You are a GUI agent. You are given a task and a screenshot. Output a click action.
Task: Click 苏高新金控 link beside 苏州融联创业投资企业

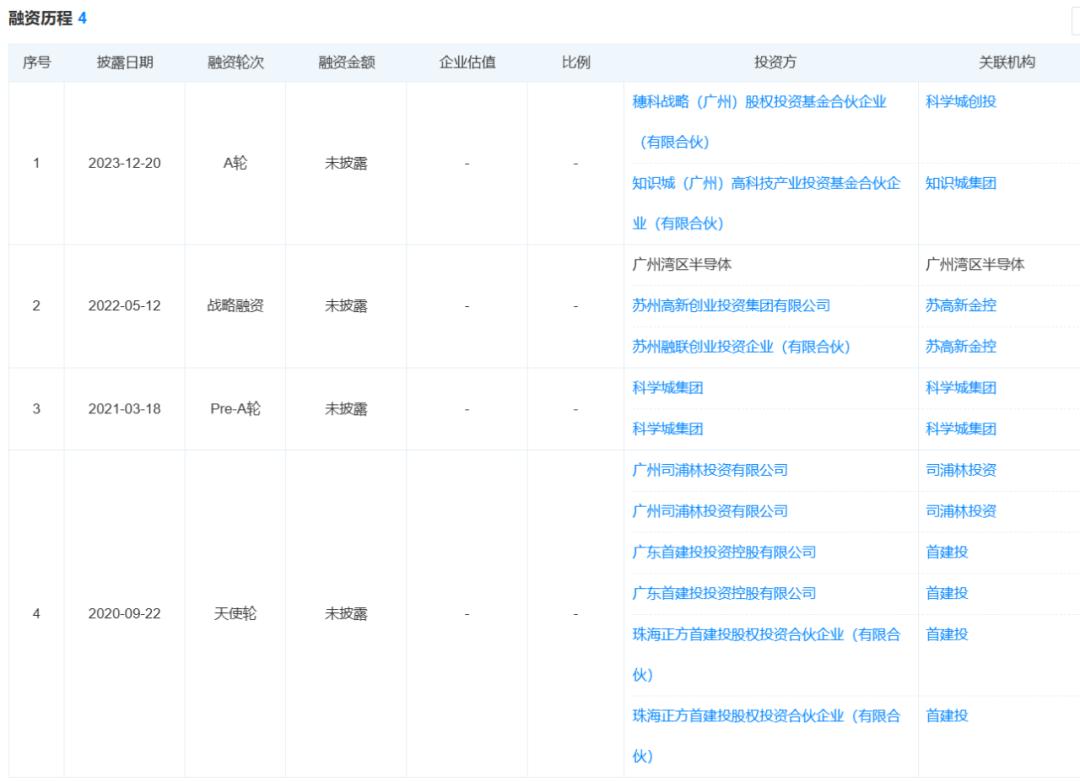tap(960, 347)
